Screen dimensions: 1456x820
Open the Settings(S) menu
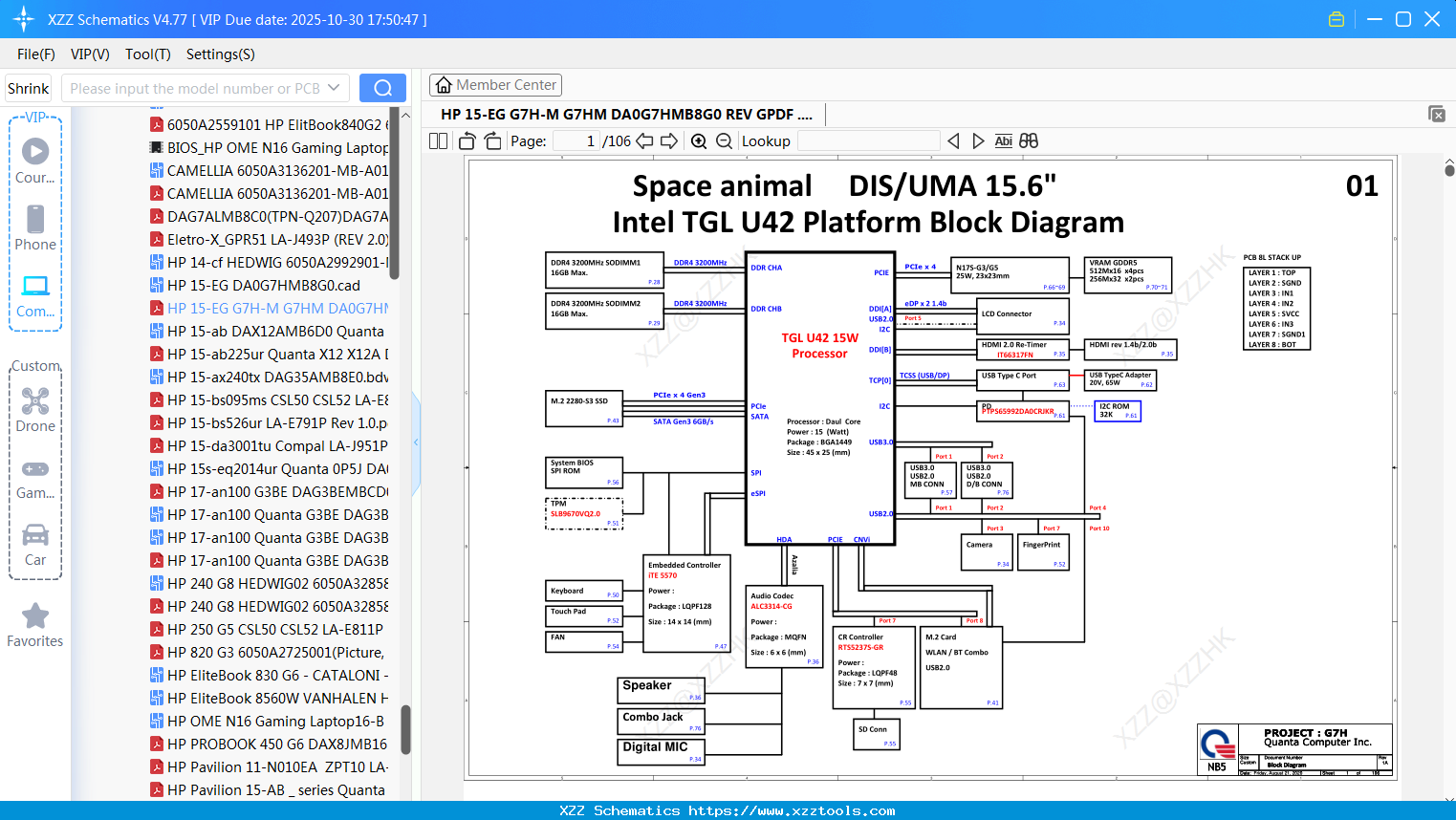(x=221, y=54)
